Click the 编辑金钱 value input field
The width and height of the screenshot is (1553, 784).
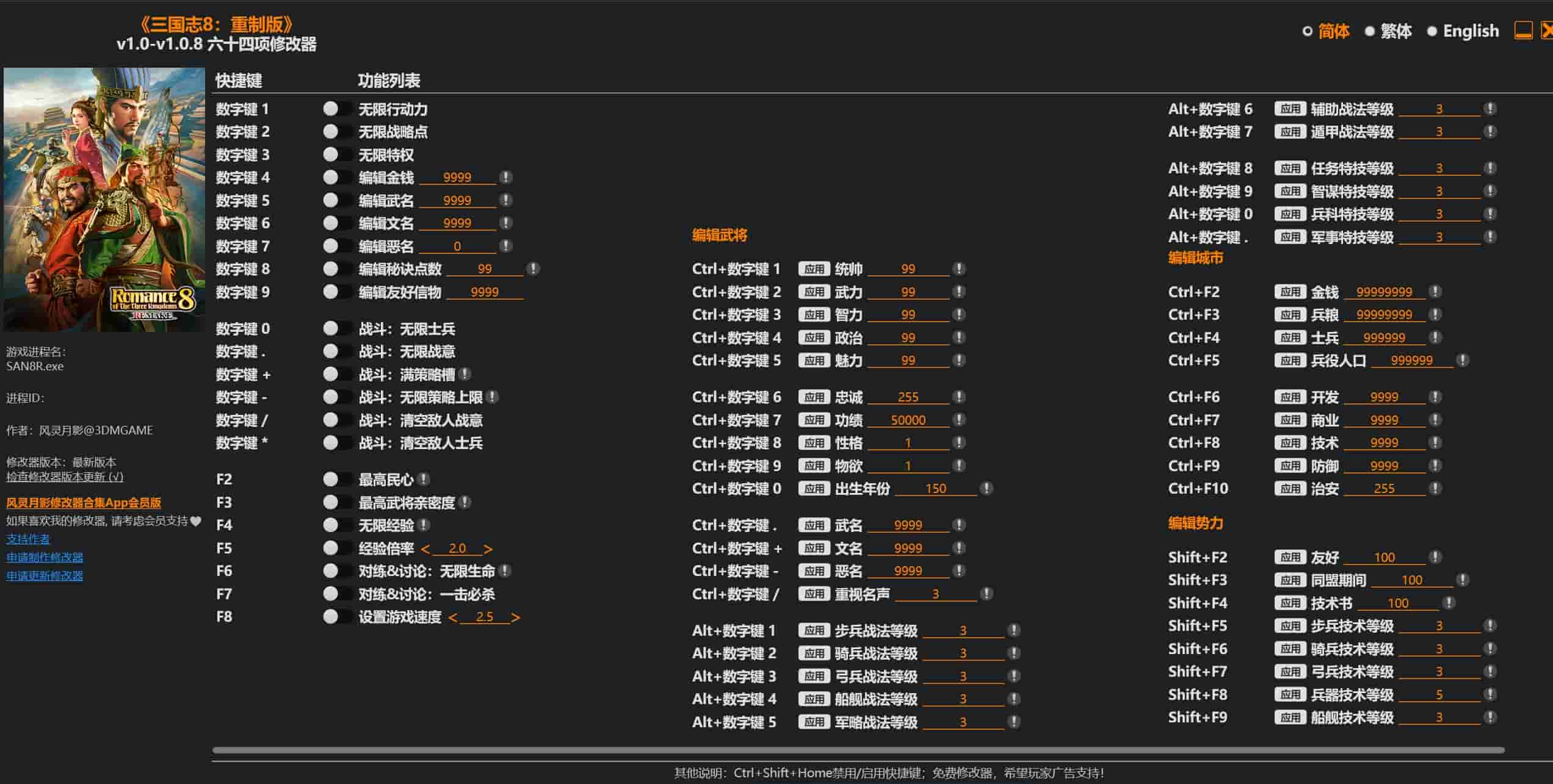tap(457, 178)
